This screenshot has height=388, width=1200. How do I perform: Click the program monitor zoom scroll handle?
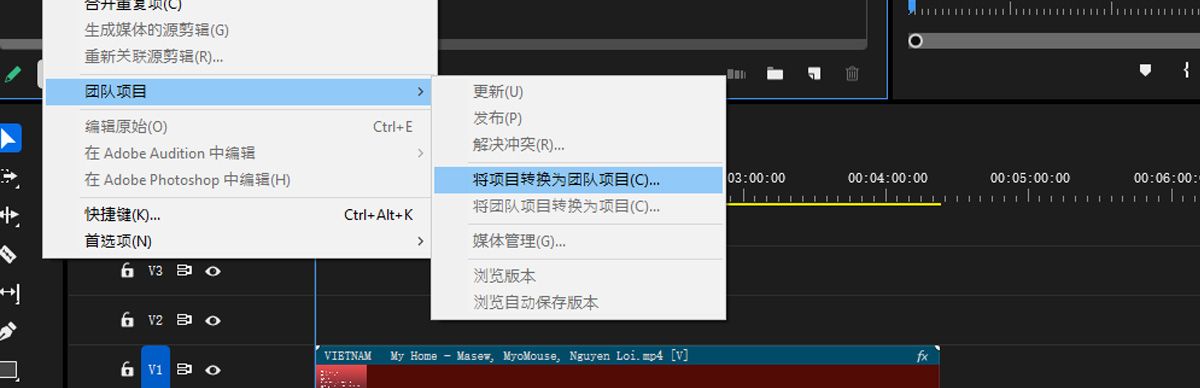tap(915, 41)
